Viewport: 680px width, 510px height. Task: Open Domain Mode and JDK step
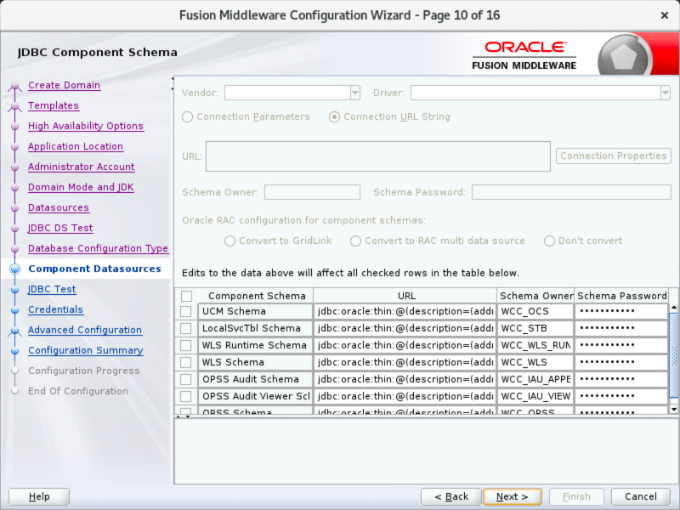pyautogui.click(x=81, y=187)
